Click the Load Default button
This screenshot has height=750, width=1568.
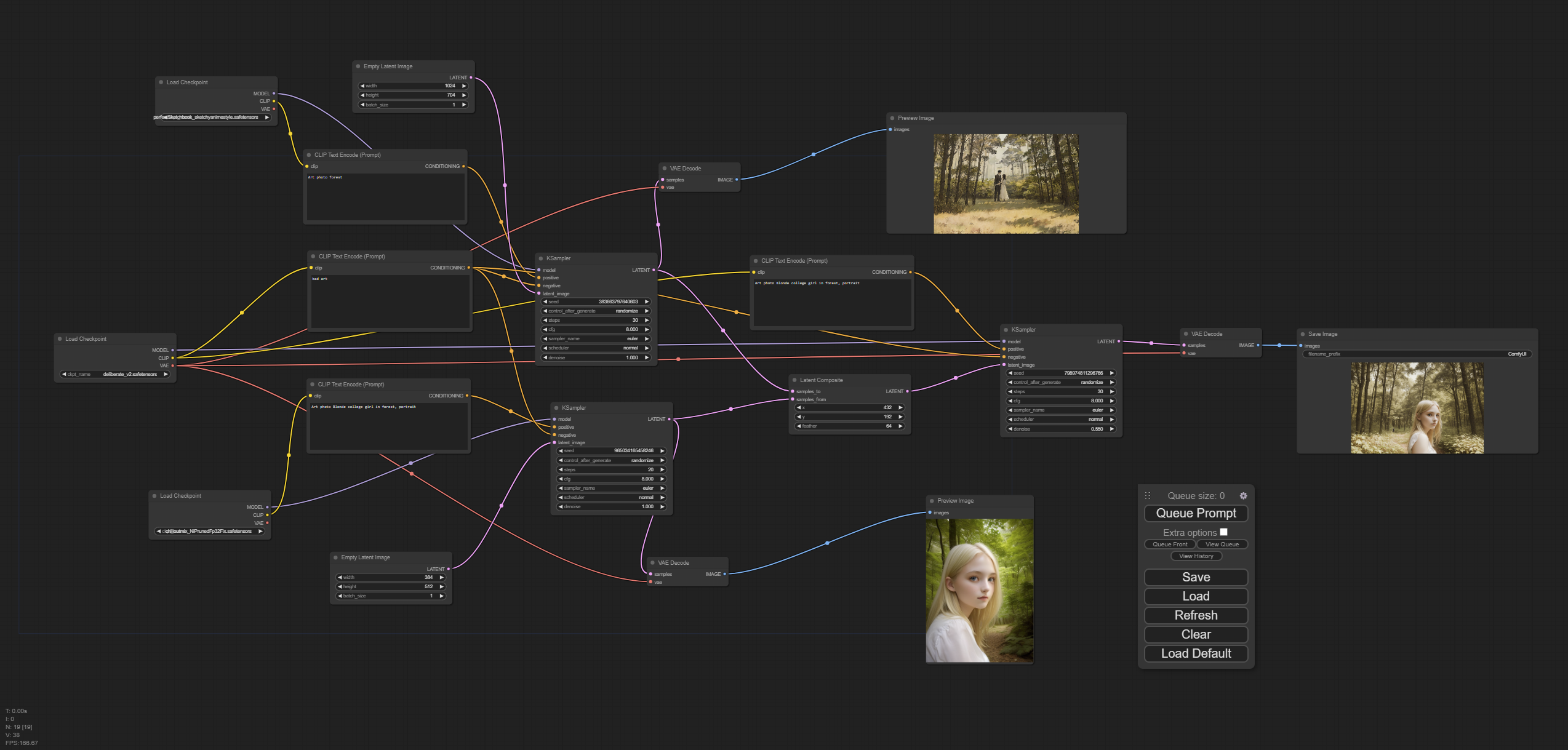pyautogui.click(x=1195, y=653)
